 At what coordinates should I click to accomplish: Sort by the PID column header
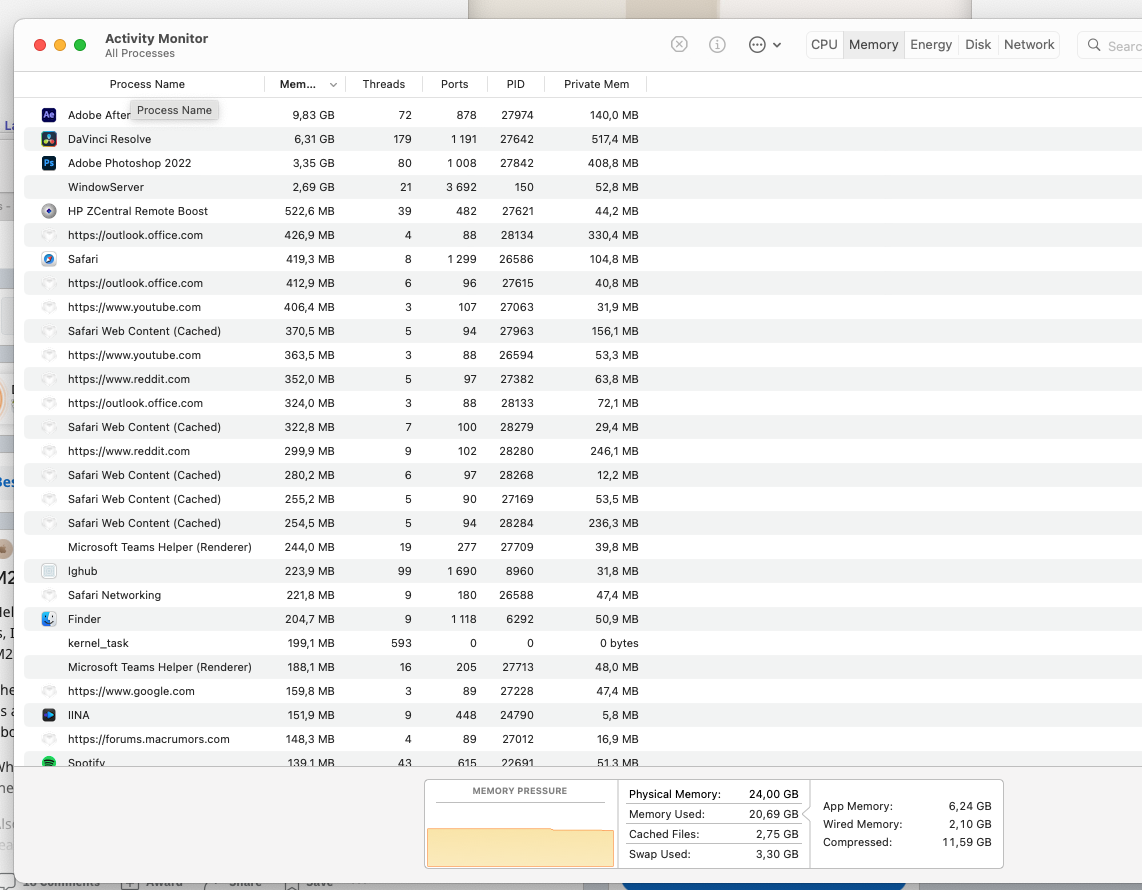click(516, 84)
